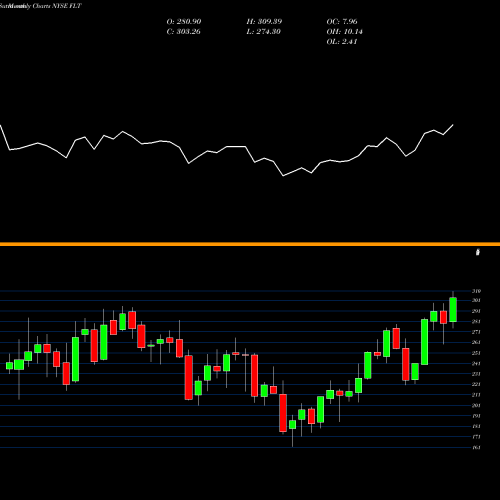Click the low value L: 274.30
The height and width of the screenshot is (500, 500).
click(x=263, y=31)
